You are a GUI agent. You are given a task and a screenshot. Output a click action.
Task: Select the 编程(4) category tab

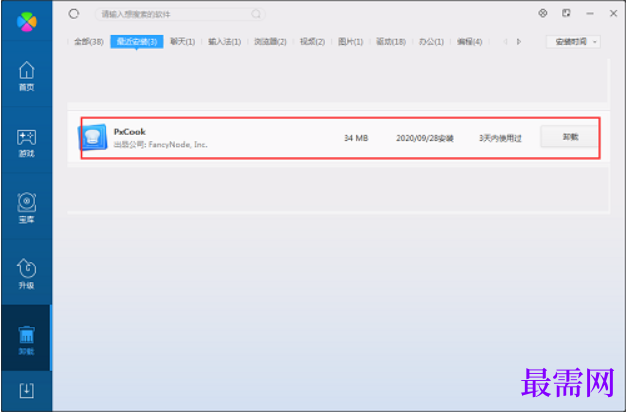[470, 42]
